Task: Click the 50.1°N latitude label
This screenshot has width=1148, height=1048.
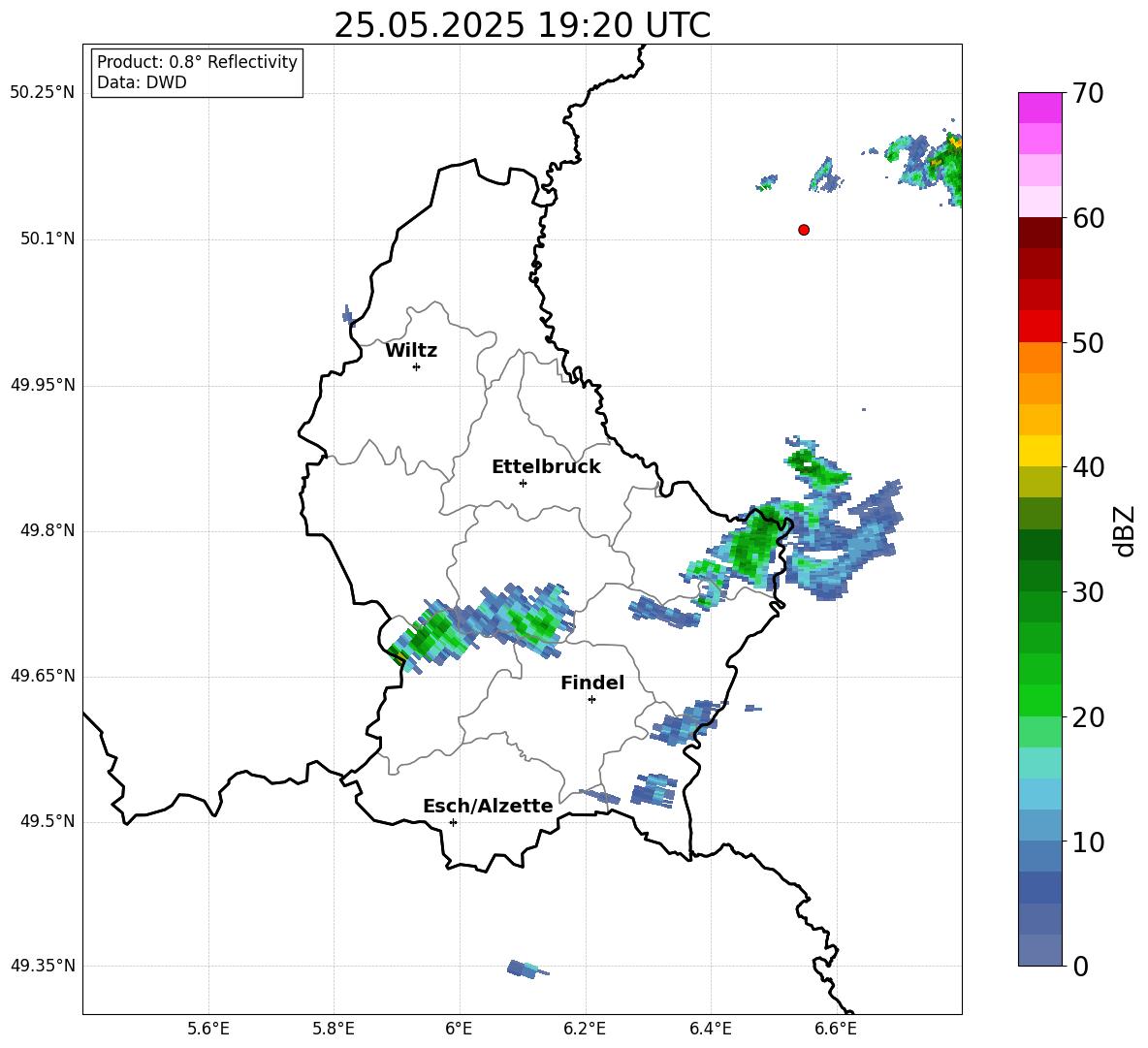Action: (x=48, y=239)
